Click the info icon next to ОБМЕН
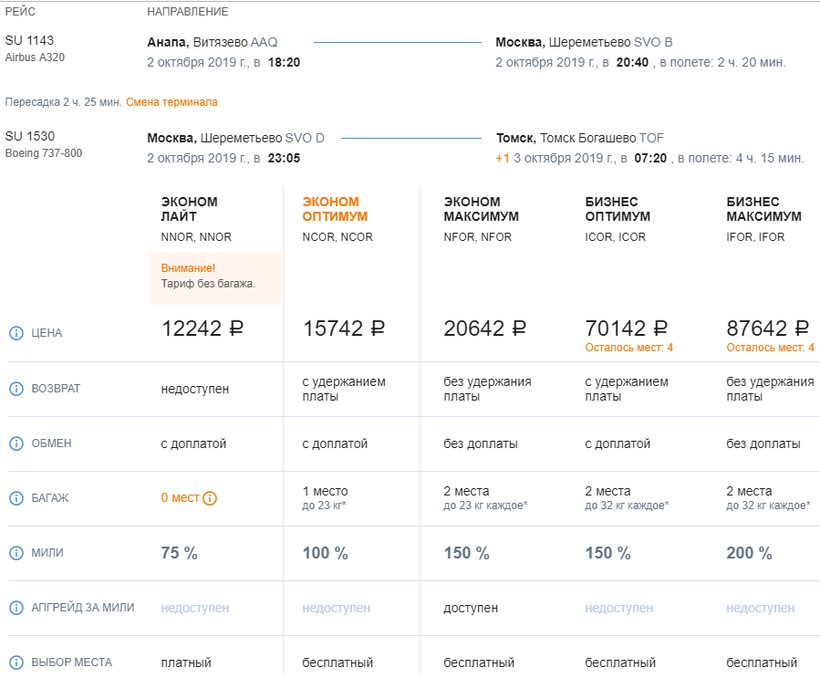Viewport: 820px width, 678px height. 16,443
